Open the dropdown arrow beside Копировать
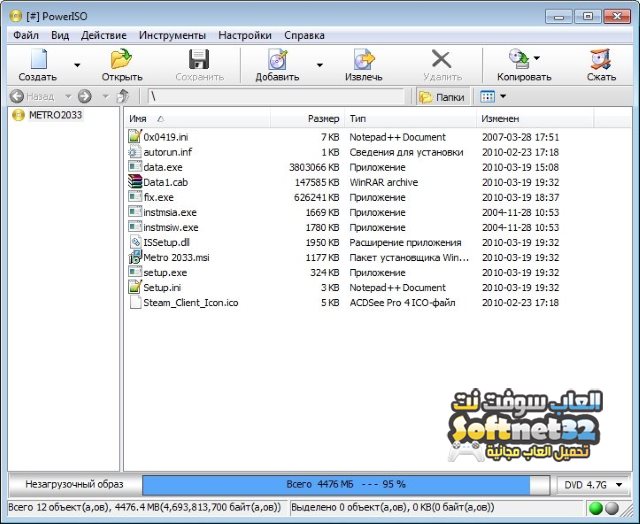This screenshot has height=524, width=640. tap(537, 58)
